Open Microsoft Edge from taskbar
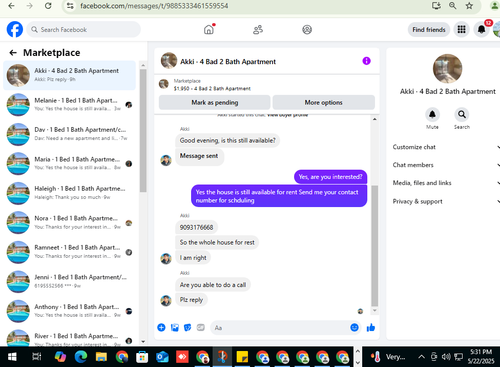The height and width of the screenshot is (367, 500). [81, 357]
